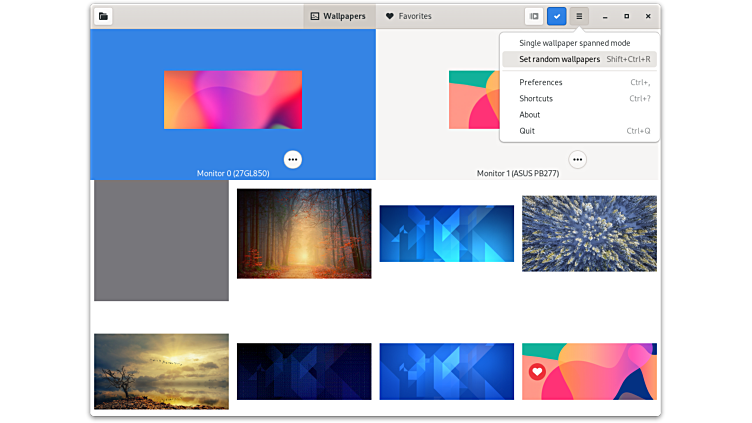Enable Single wallpaper spanned mode
The height and width of the screenshot is (423, 752).
[x=574, y=43]
